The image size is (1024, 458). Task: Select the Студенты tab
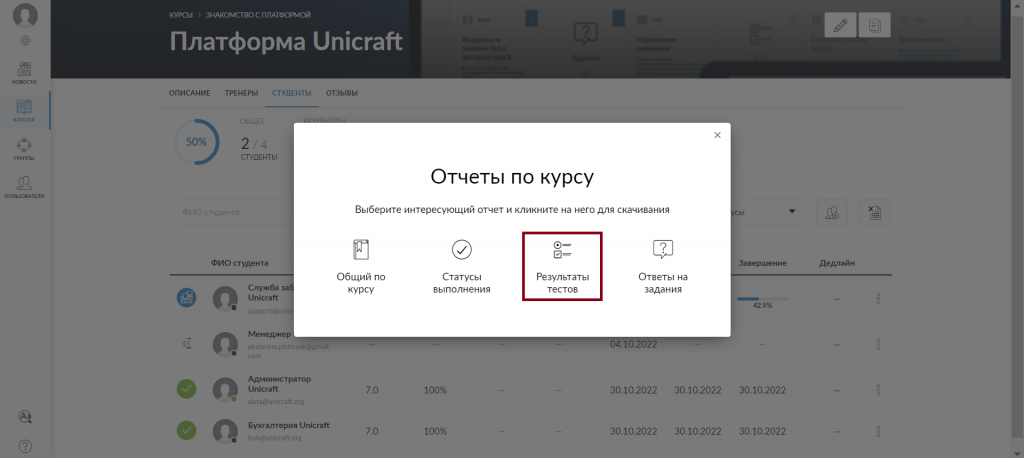(292, 93)
